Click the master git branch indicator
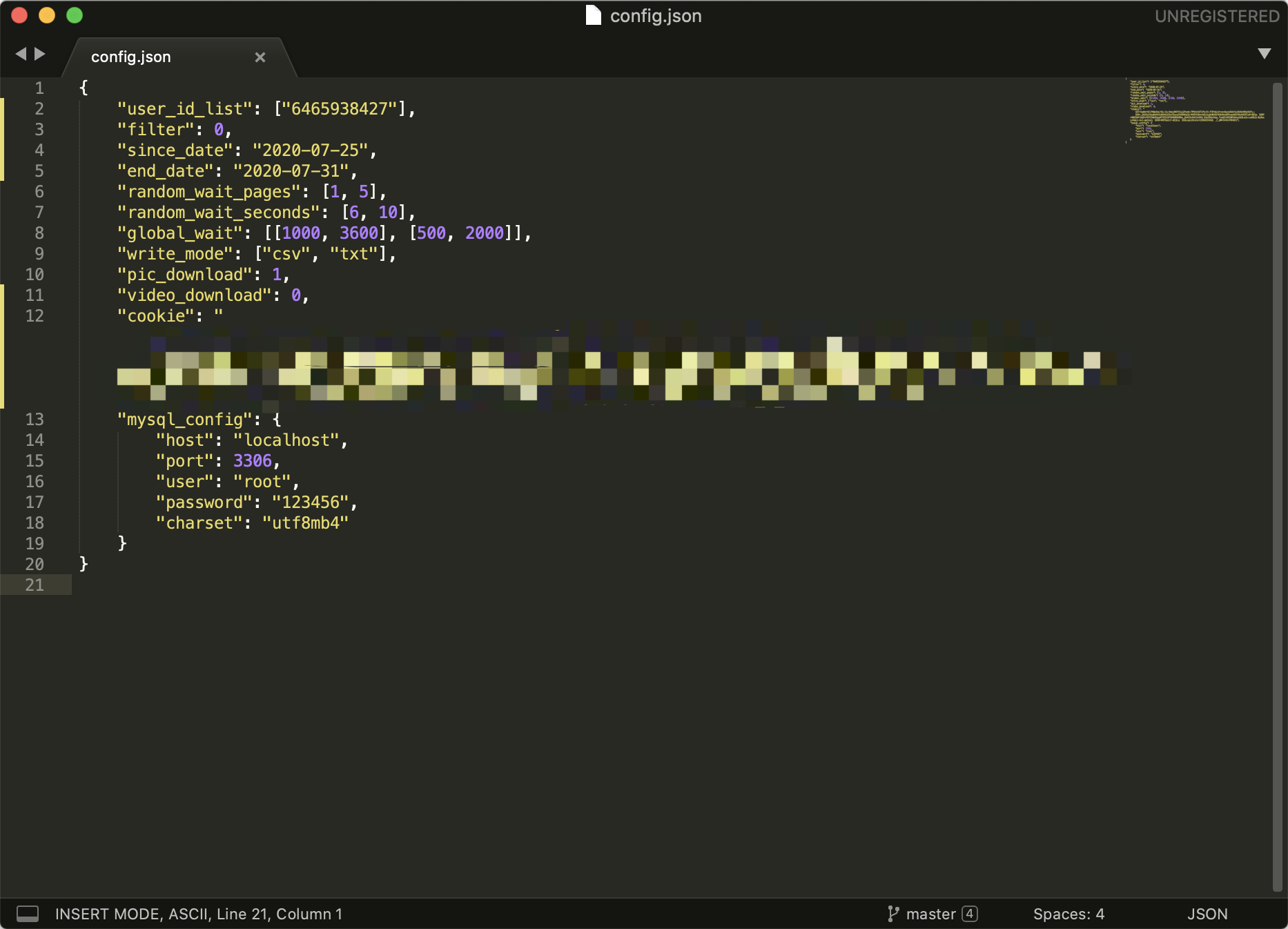Screen dimensions: 1288x929 [x=931, y=914]
